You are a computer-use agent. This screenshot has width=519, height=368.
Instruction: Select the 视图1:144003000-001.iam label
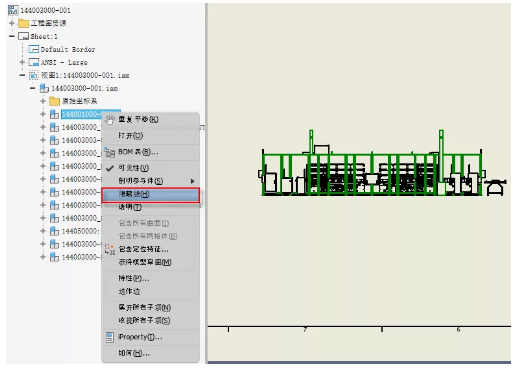tap(85, 75)
